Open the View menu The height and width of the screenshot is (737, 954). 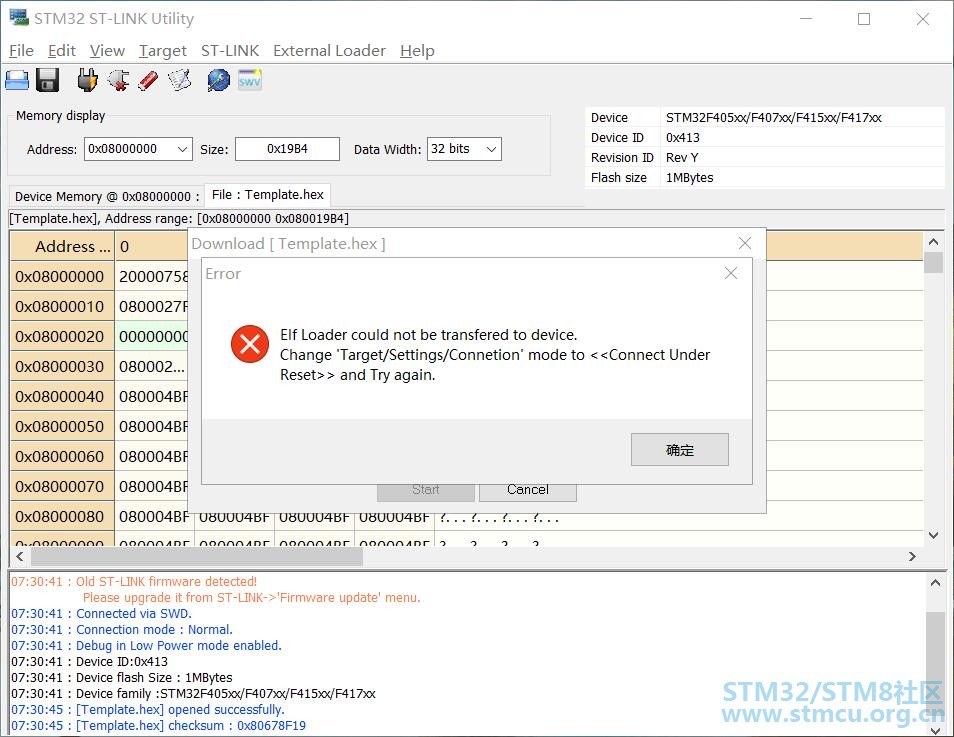pos(107,51)
